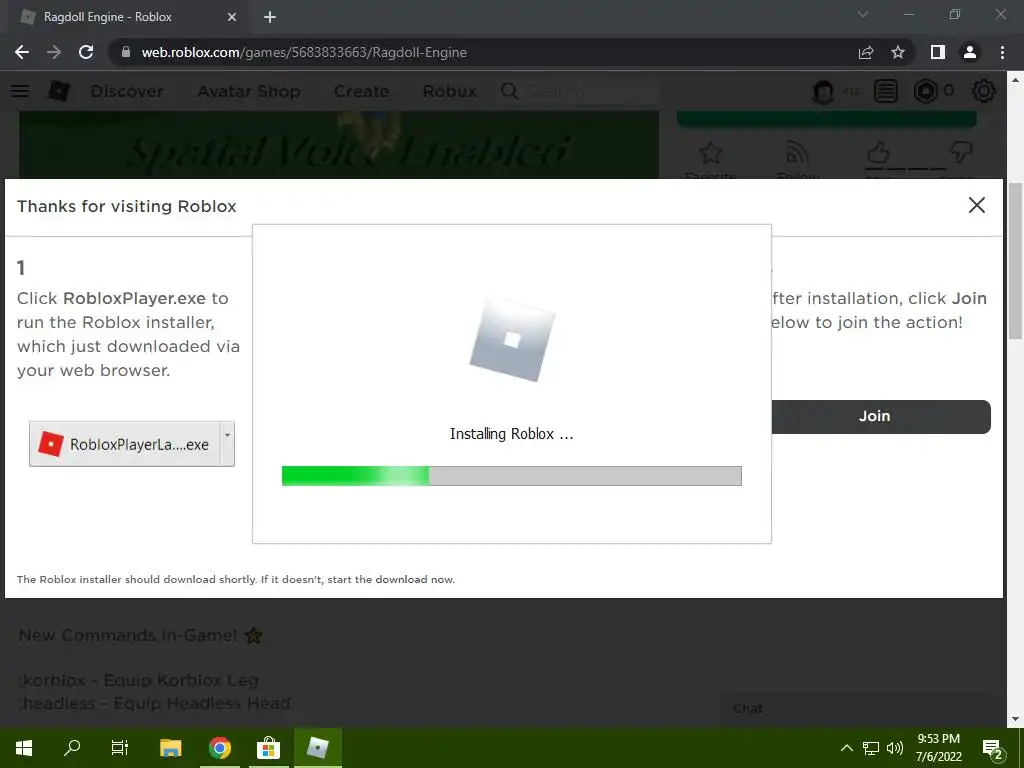Click the page vertical scrollbar thumb

pyautogui.click(x=1016, y=261)
